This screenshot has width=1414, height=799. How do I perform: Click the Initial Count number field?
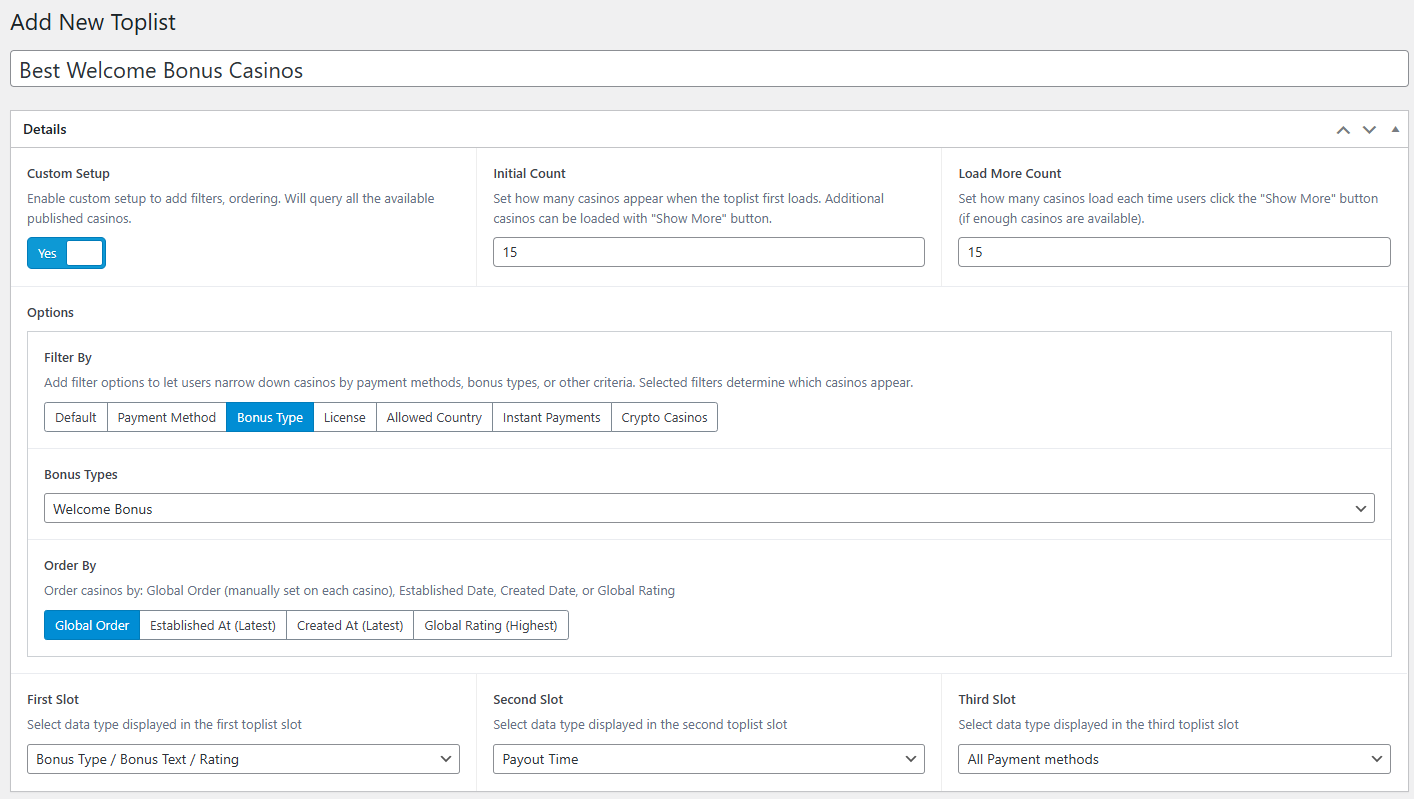(x=708, y=252)
